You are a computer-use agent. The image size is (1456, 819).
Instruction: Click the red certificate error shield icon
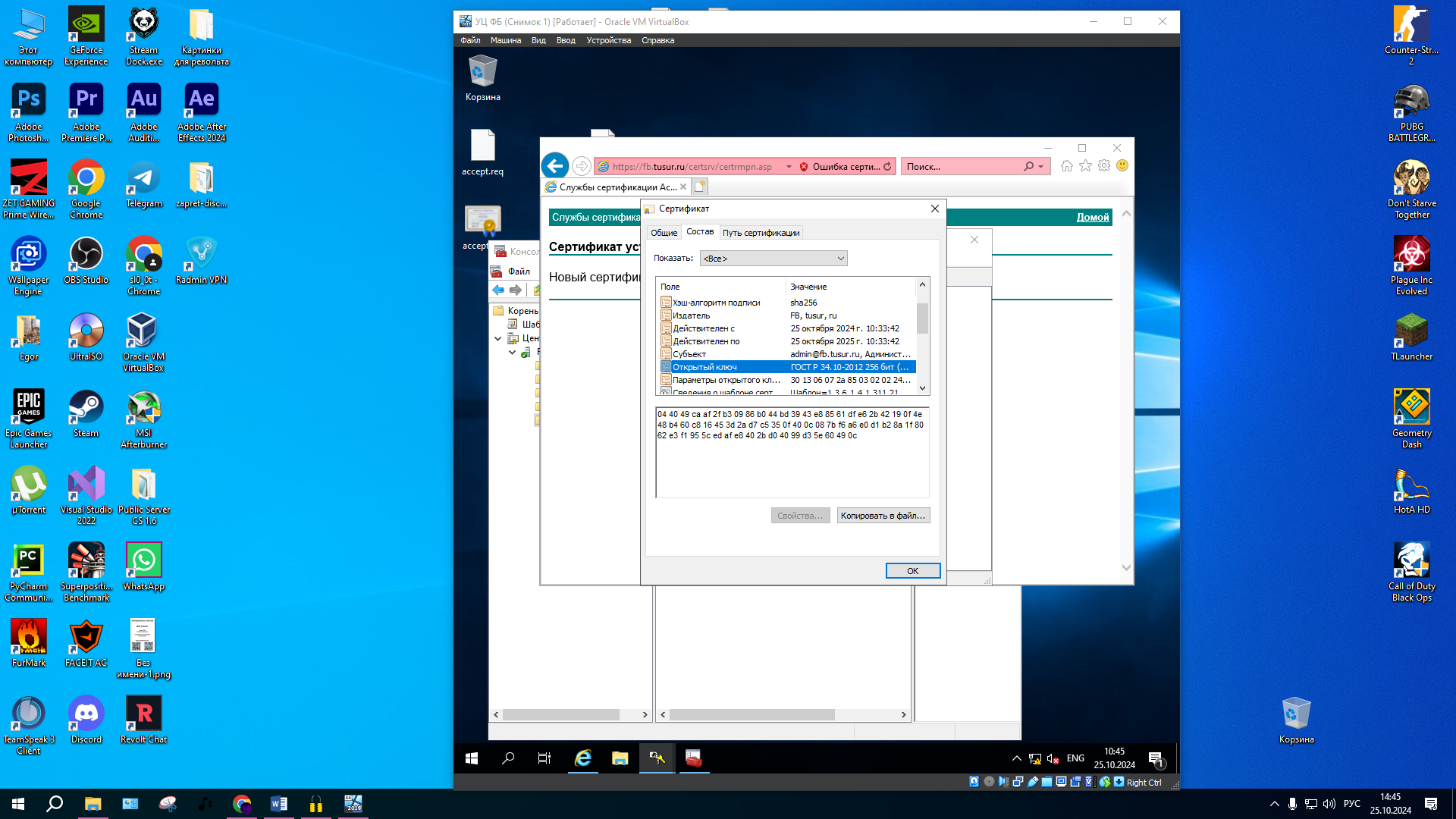coord(804,167)
